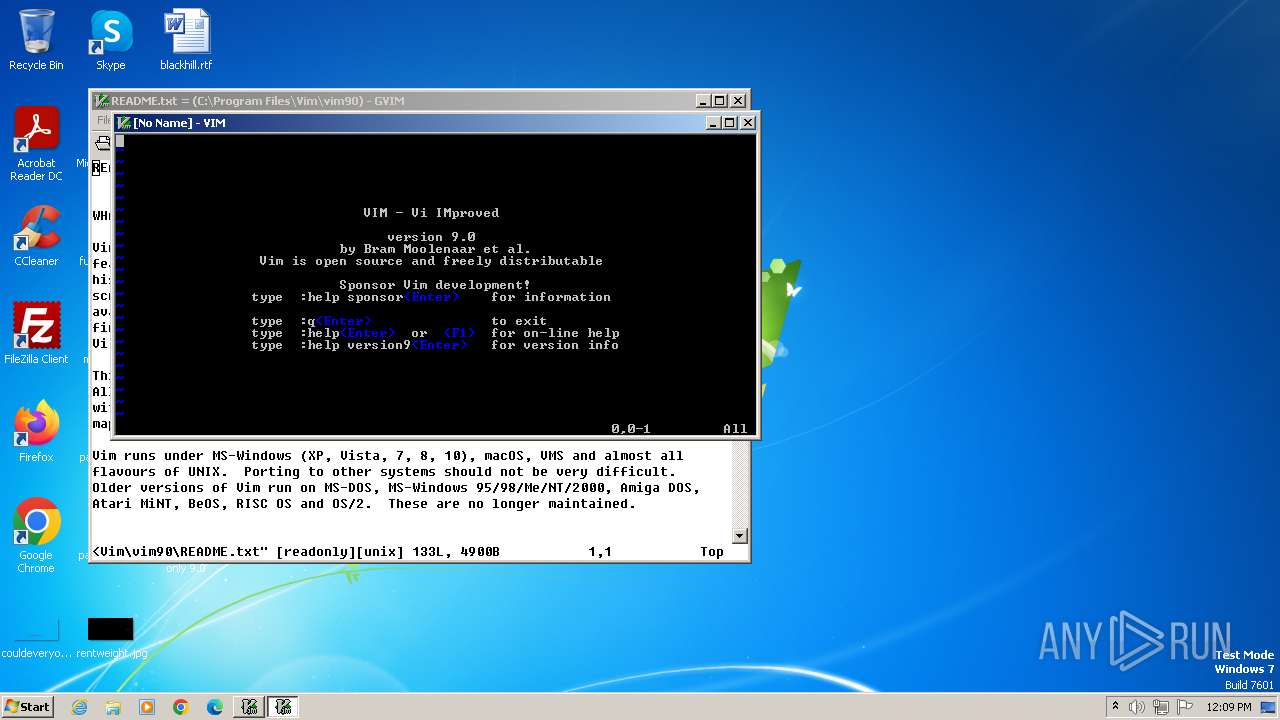This screenshot has width=1280, height=720.
Task: Click the 'Sponsor Vim development!' line
Action: [435, 285]
